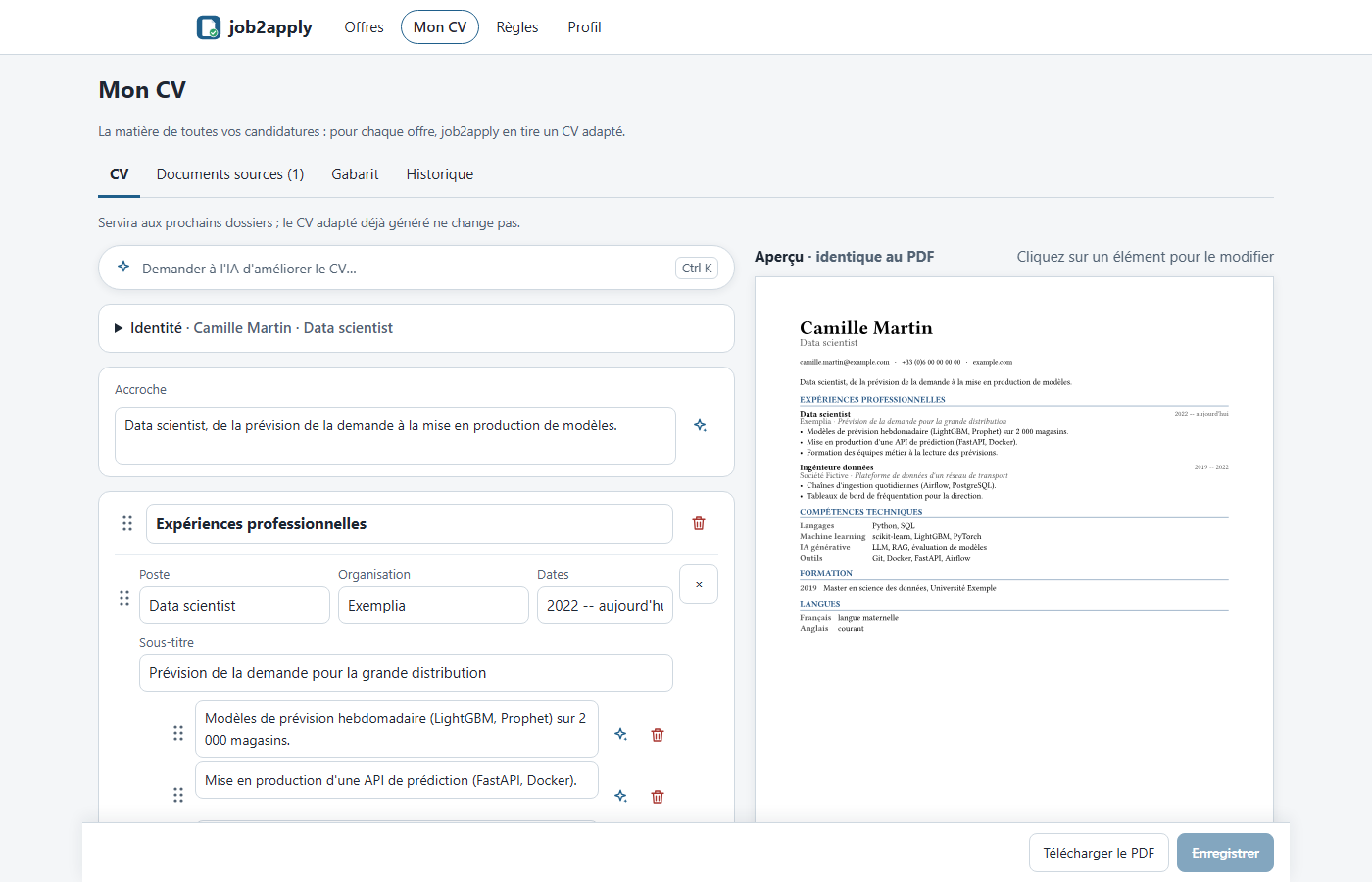Click the sparkle icon in the AI prompt bar
Image resolution: width=1372 pixels, height=882 pixels.
tap(123, 267)
